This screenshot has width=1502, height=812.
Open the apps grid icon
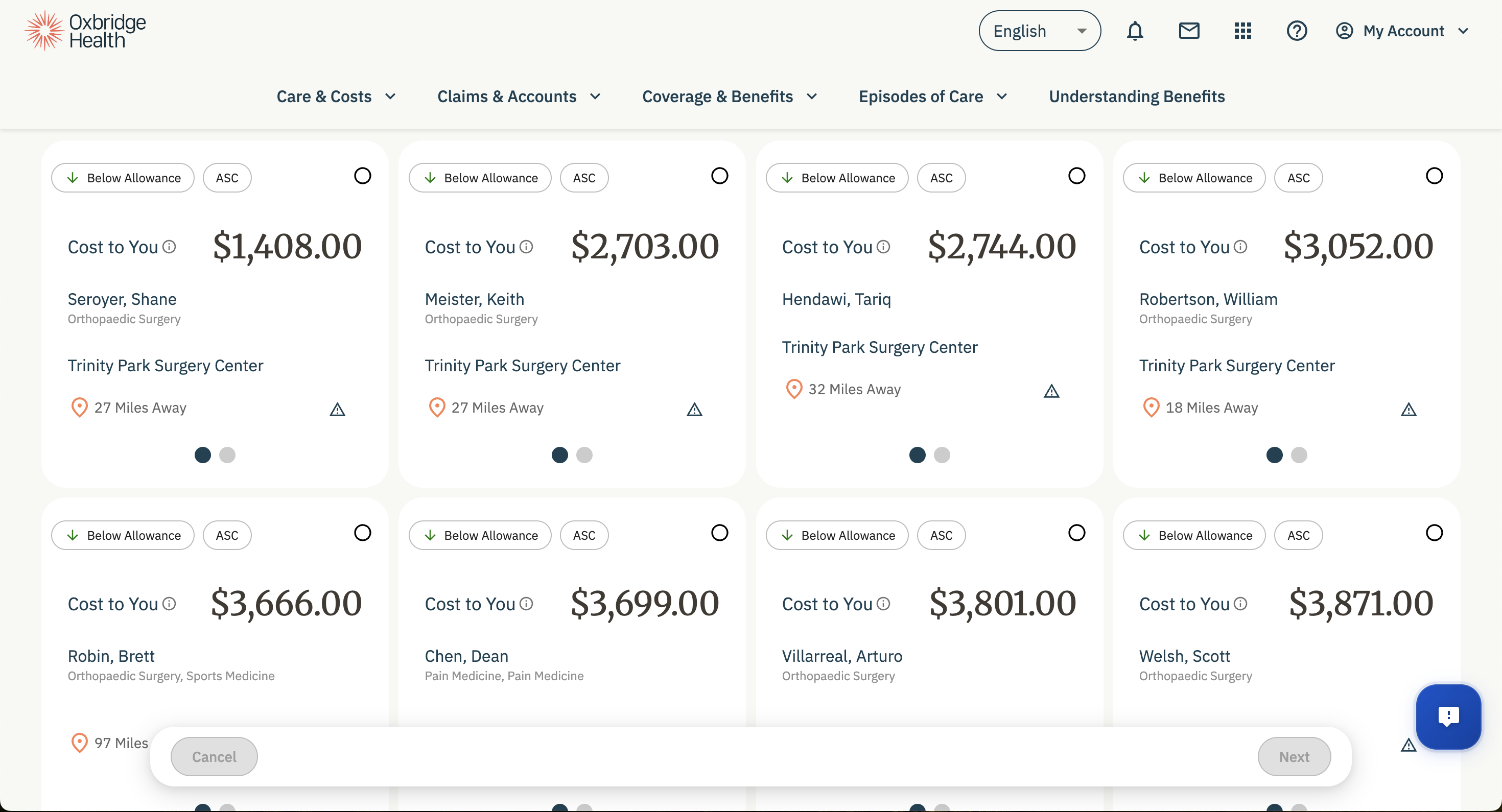1242,30
